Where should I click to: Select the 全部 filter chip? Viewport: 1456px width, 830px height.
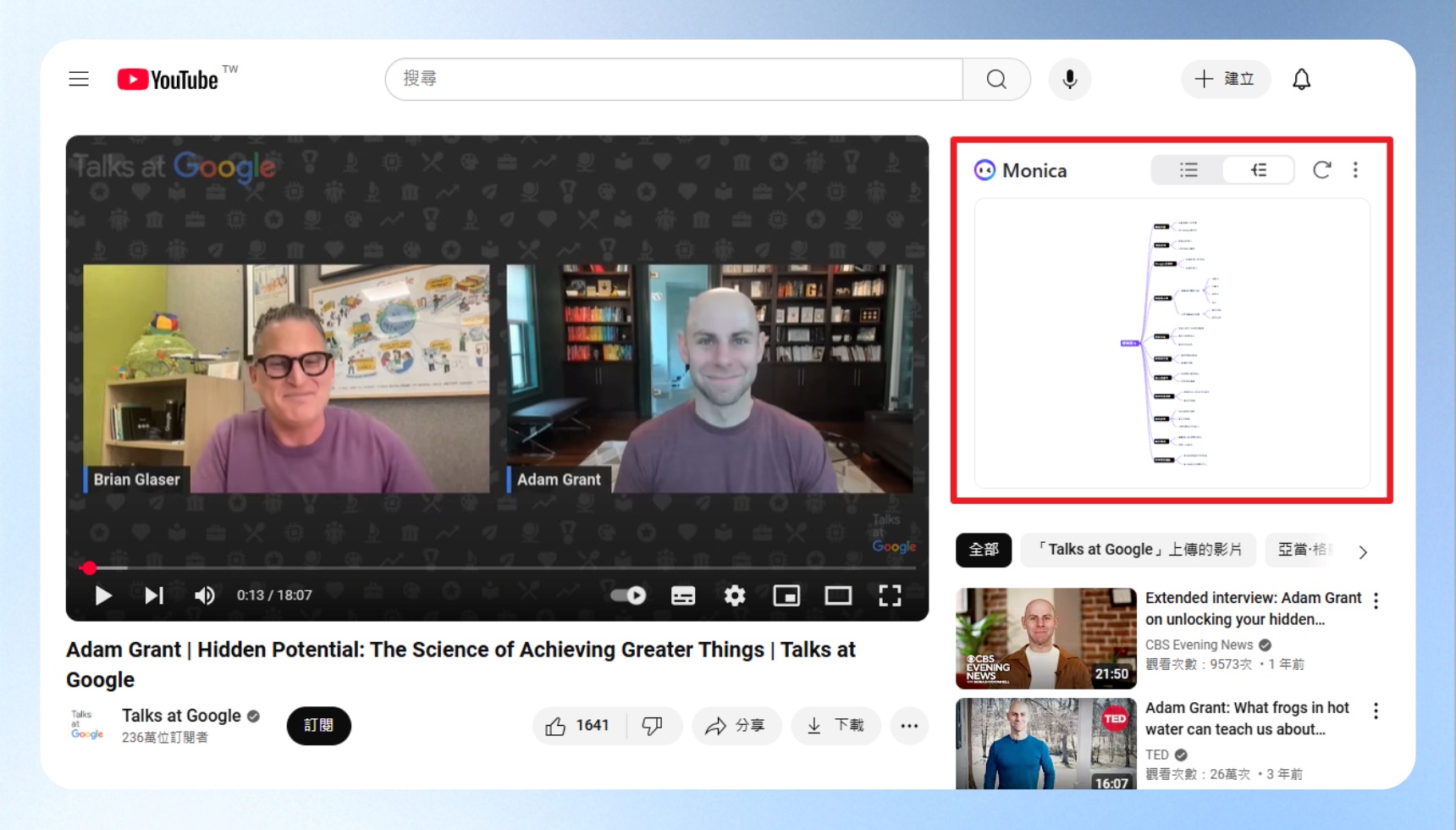[984, 550]
